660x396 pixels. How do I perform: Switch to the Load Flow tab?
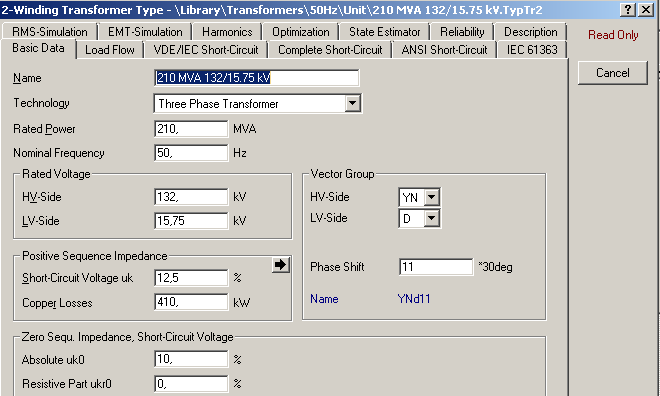110,50
